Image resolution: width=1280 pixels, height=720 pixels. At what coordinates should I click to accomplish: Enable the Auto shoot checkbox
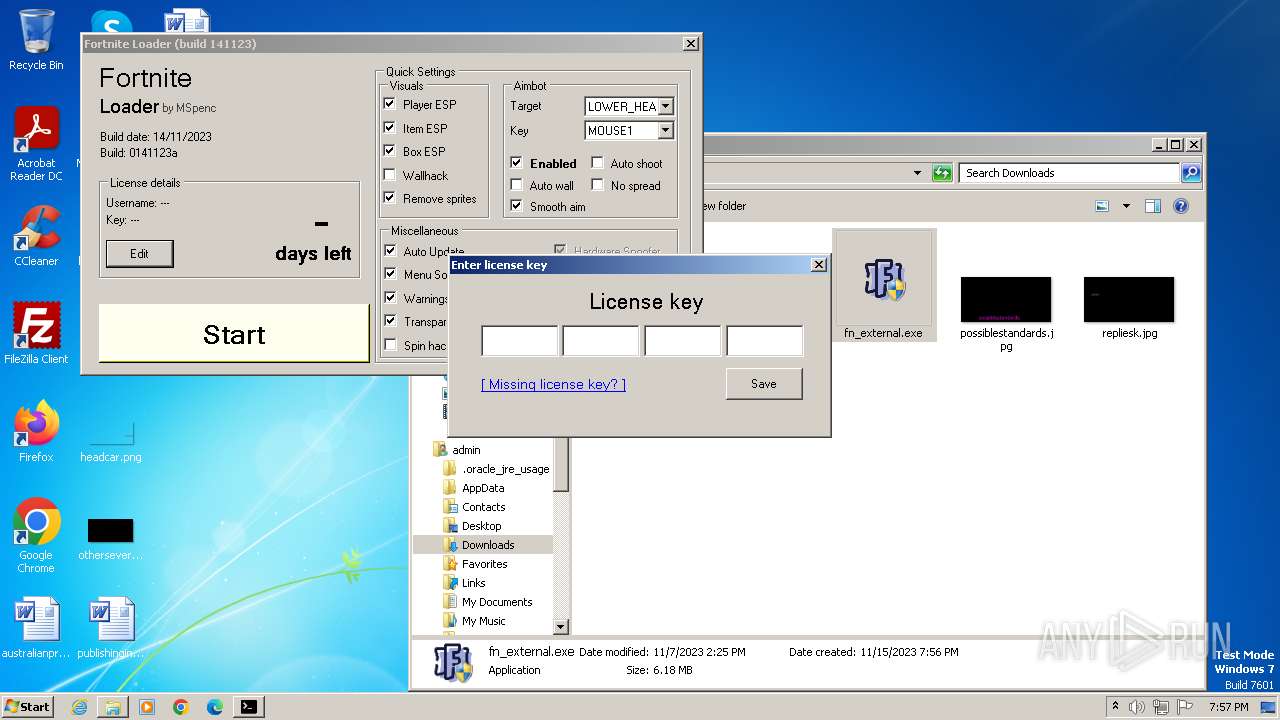597,163
